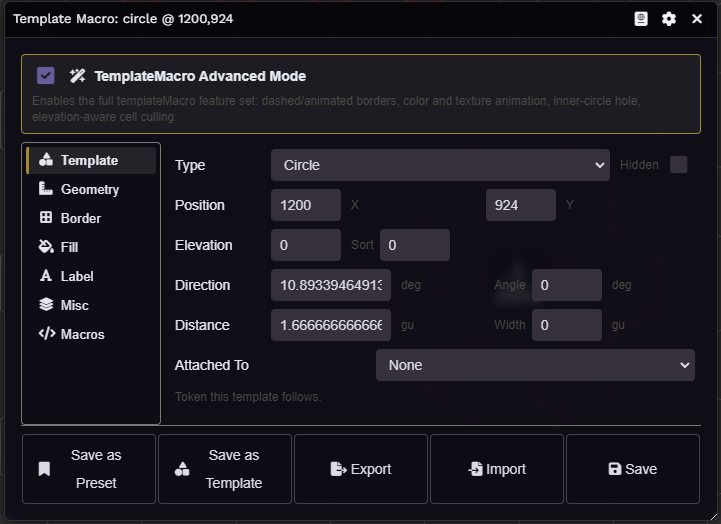
Task: Close the Template Macro dialog
Action: (x=697, y=19)
